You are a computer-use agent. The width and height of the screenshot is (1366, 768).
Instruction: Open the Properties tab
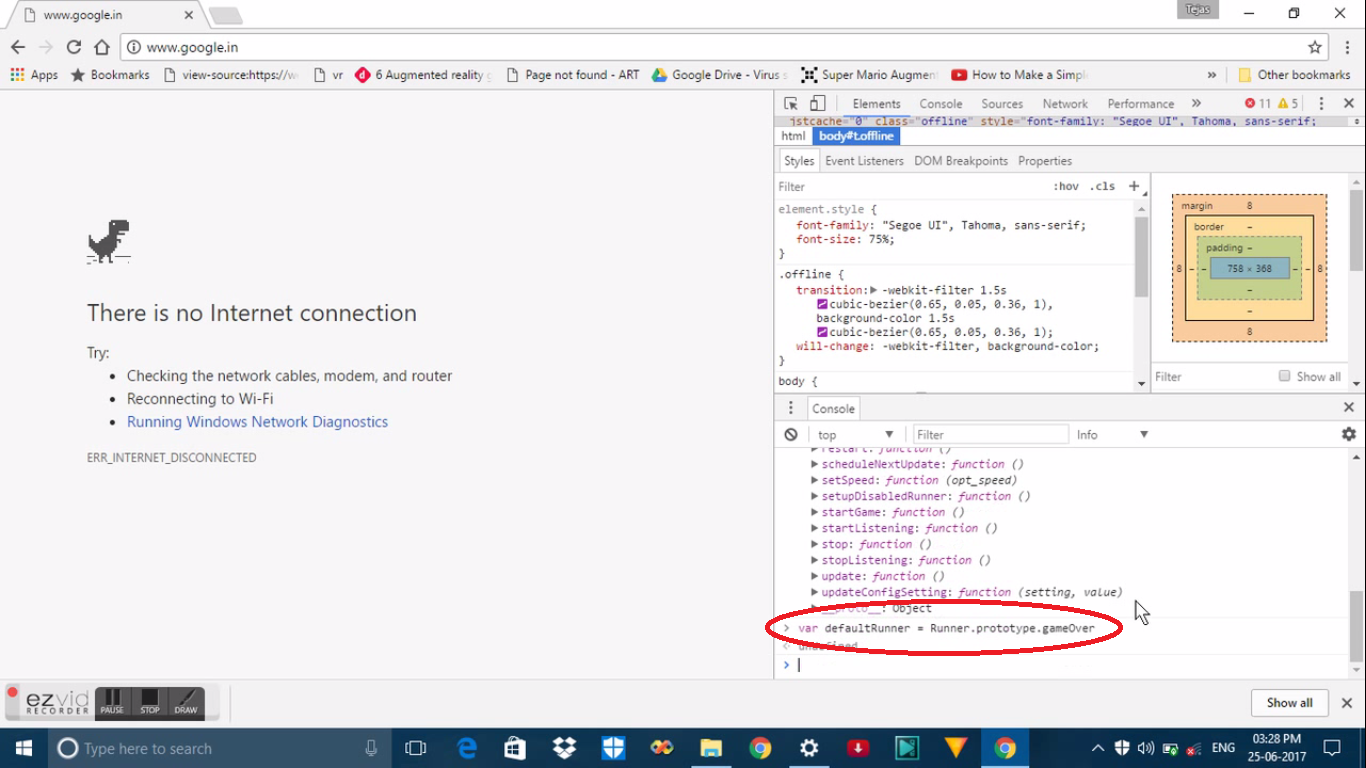[x=1045, y=161]
